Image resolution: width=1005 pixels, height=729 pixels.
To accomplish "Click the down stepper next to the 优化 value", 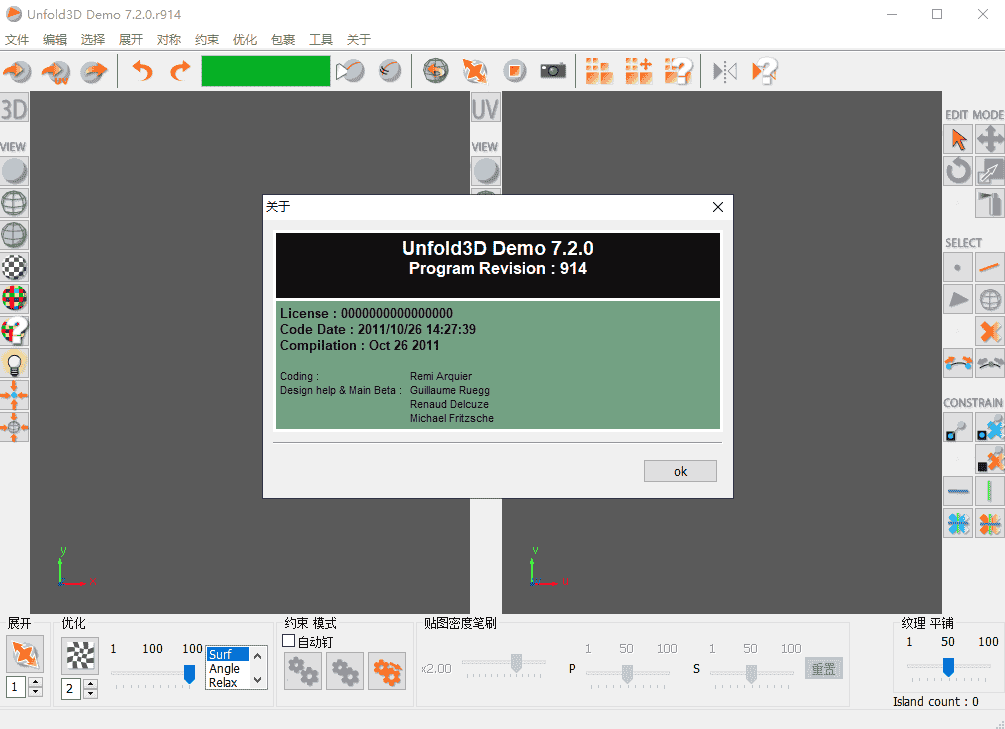I will pos(90,693).
